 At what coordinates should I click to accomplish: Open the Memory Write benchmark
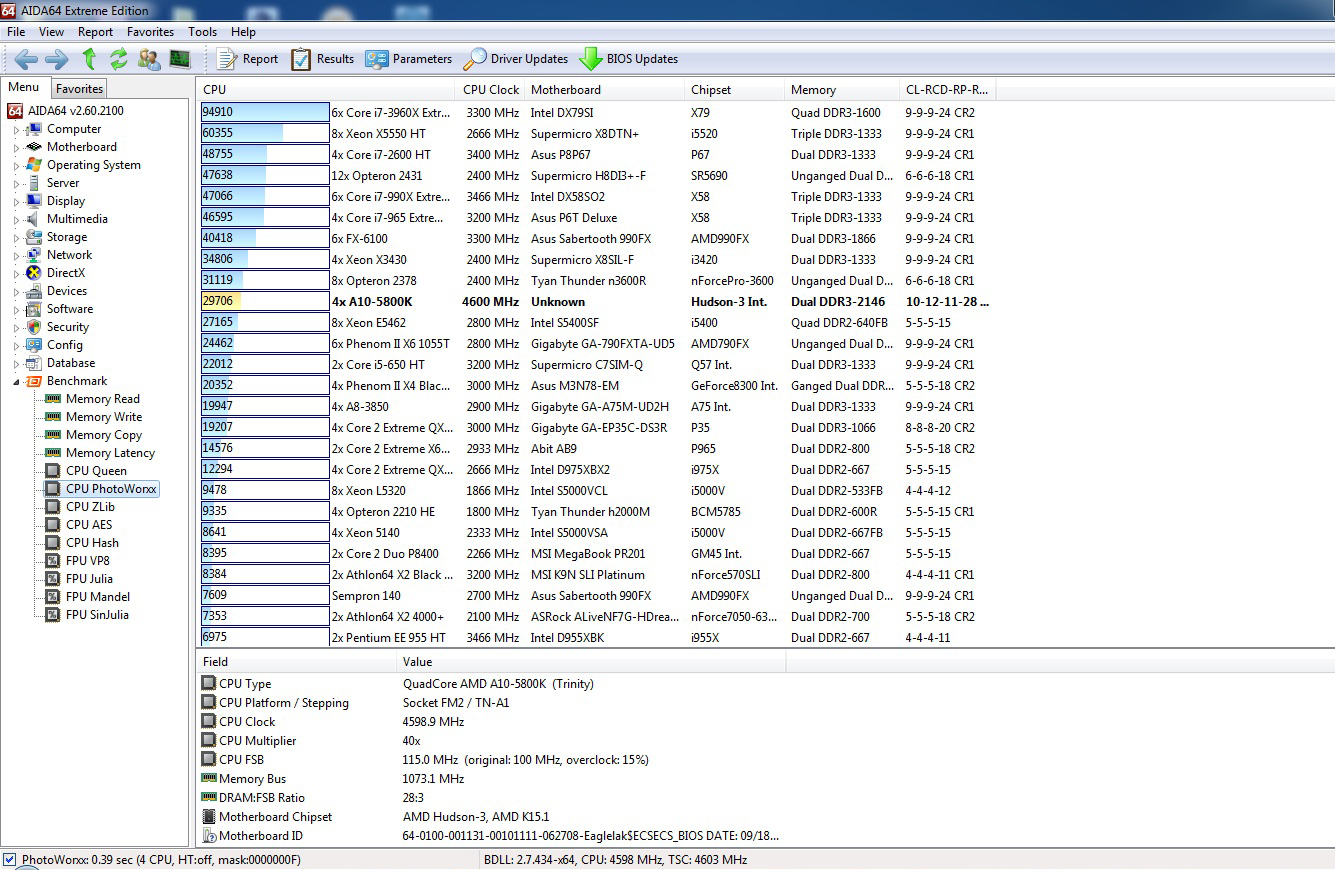coord(104,417)
